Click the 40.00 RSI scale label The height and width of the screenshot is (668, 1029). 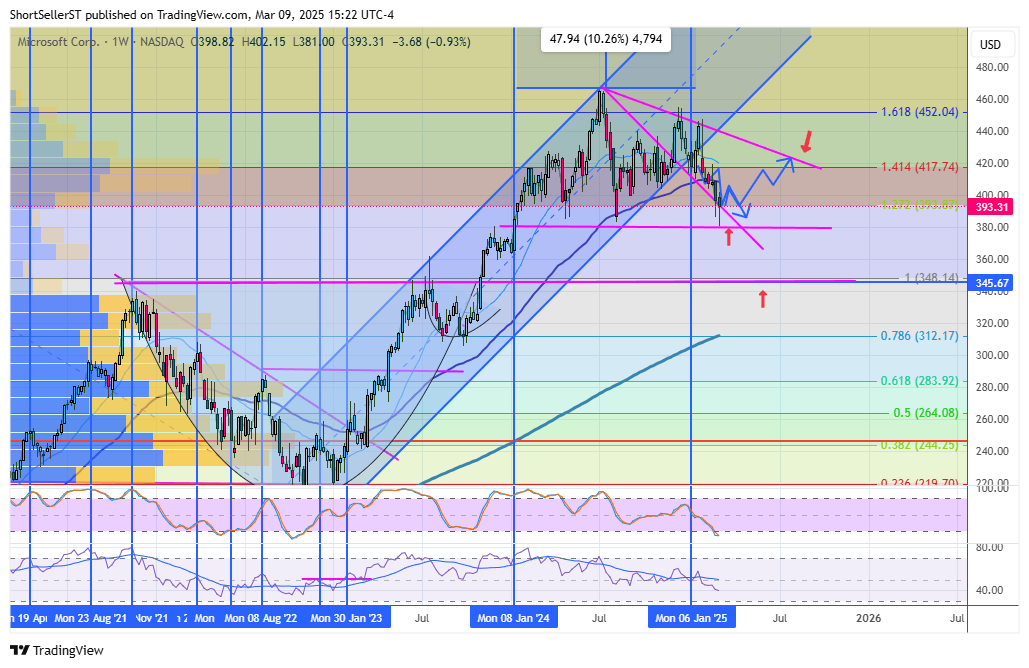[990, 590]
